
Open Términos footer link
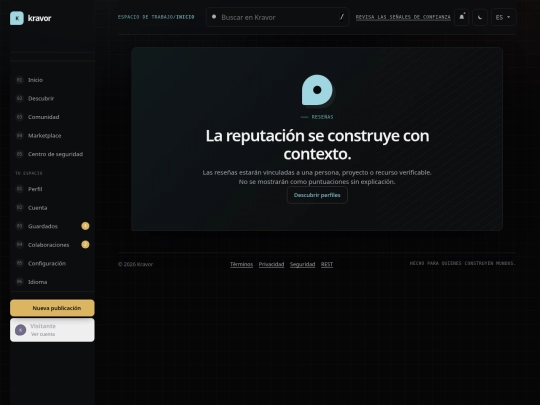coord(241,264)
